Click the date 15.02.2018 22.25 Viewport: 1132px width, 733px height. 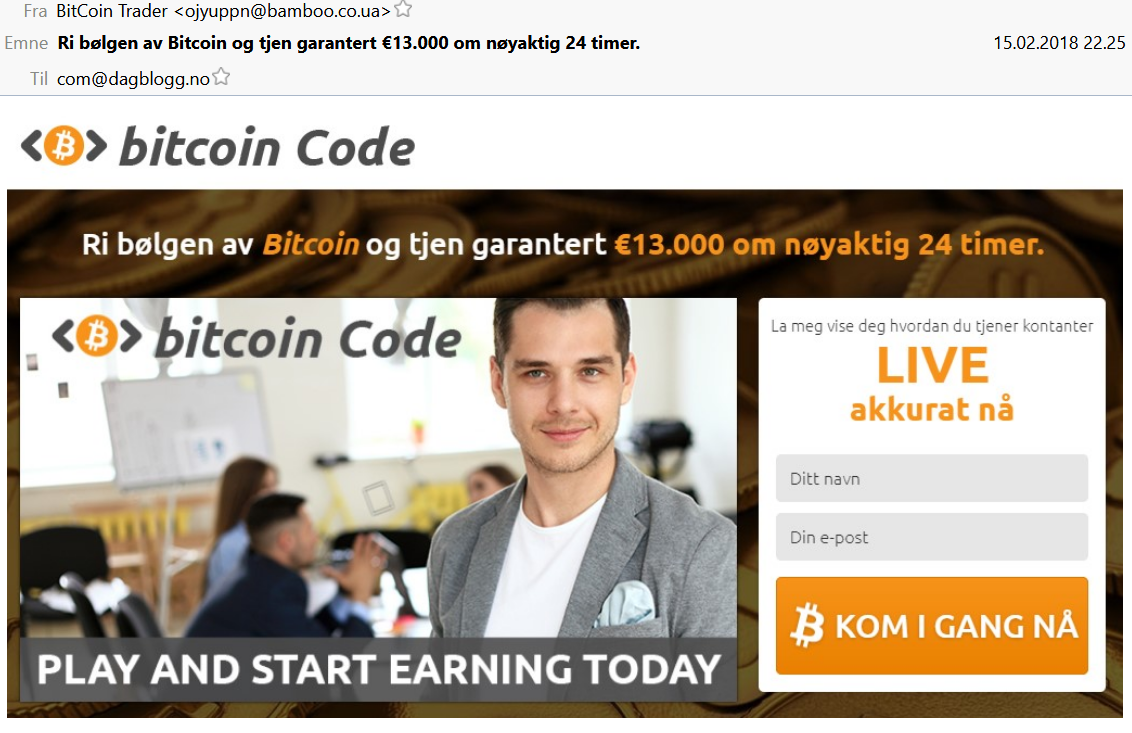click(x=1058, y=43)
